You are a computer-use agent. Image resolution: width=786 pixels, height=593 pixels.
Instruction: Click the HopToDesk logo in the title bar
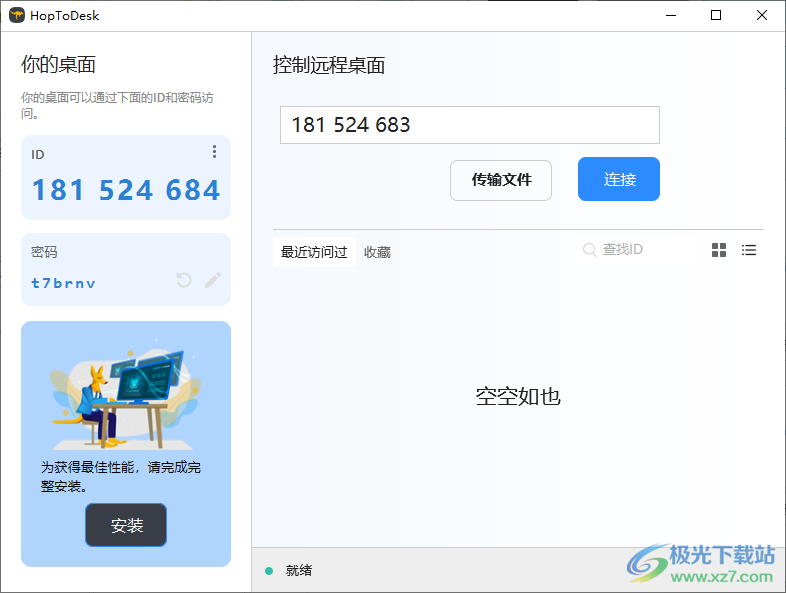point(17,16)
